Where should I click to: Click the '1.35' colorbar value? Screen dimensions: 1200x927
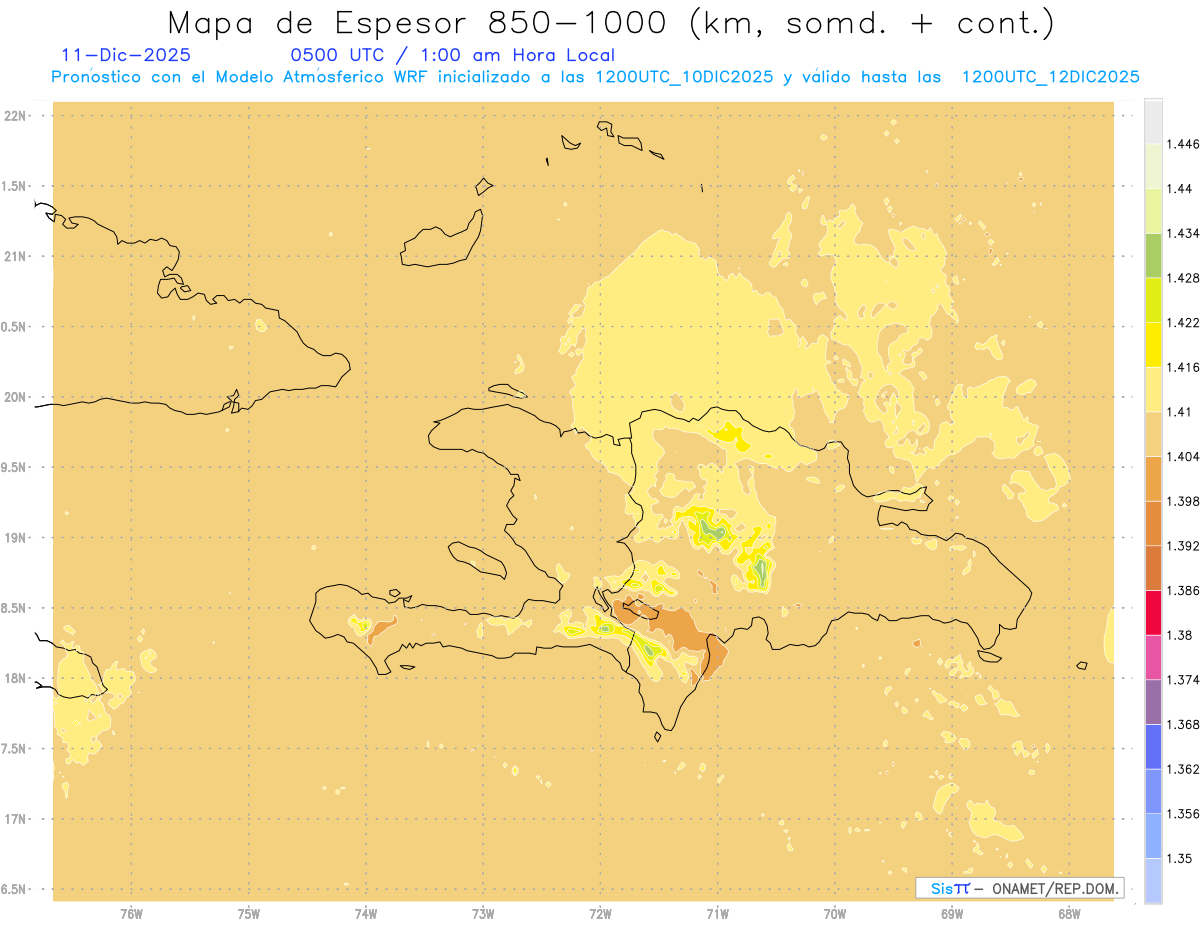point(1181,858)
